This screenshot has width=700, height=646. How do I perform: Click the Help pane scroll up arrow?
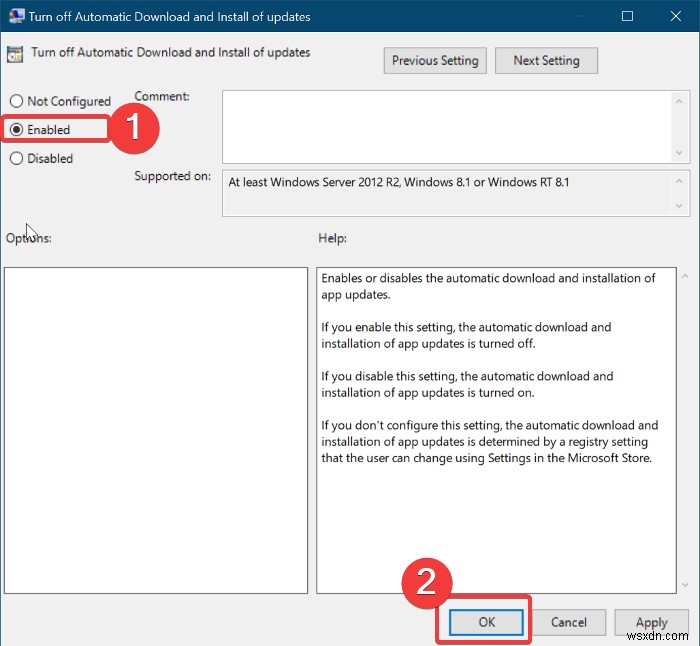pos(685,276)
